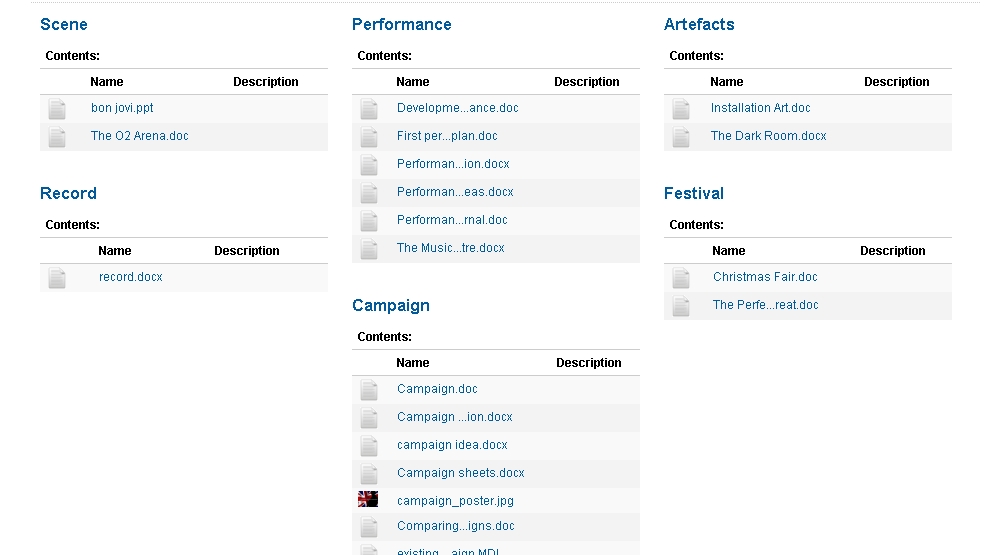Go to the Artefacts folder
Viewport: 985px width, 555px height.
coord(699,24)
